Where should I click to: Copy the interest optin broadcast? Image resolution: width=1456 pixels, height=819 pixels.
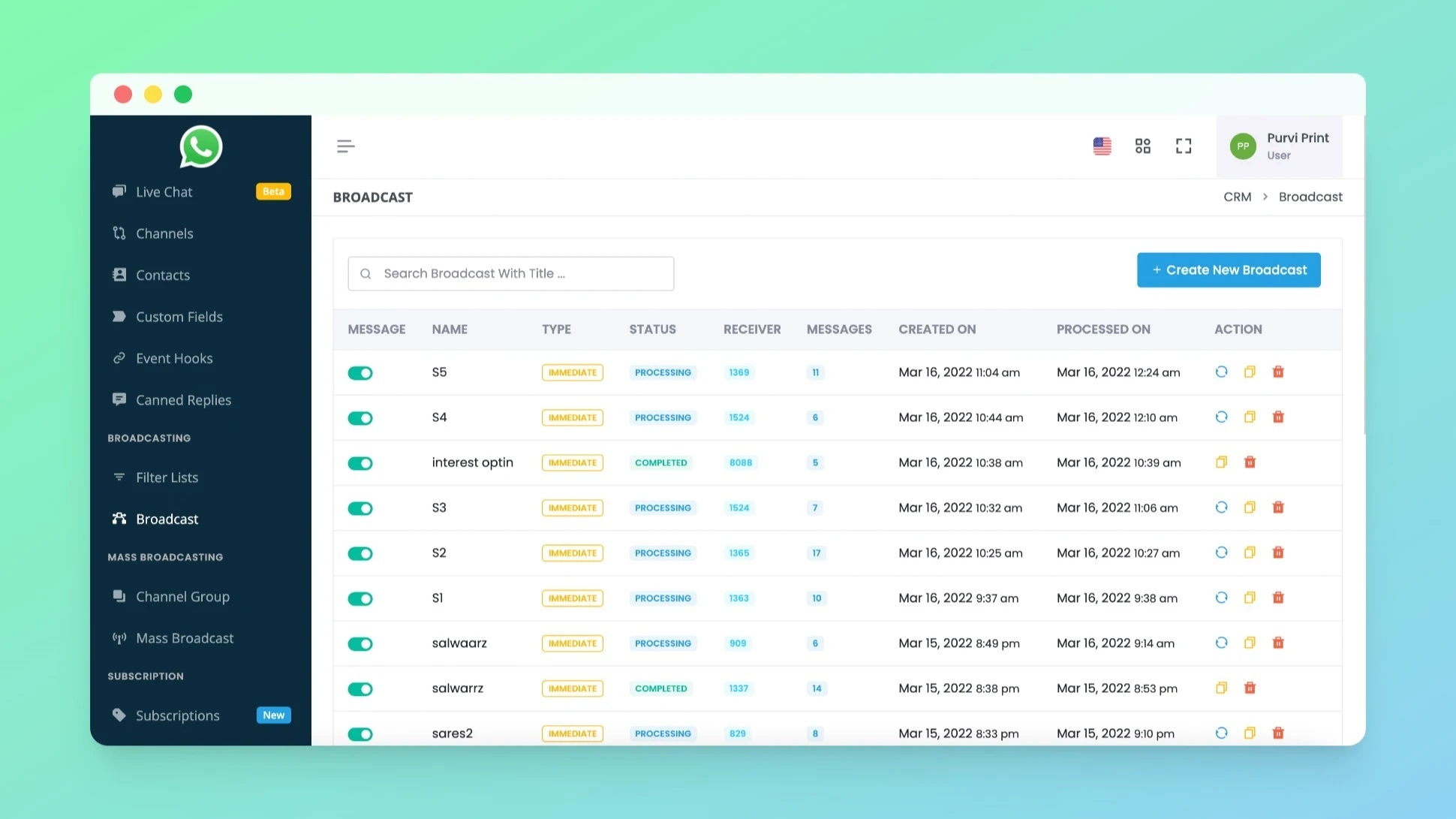[1221, 462]
